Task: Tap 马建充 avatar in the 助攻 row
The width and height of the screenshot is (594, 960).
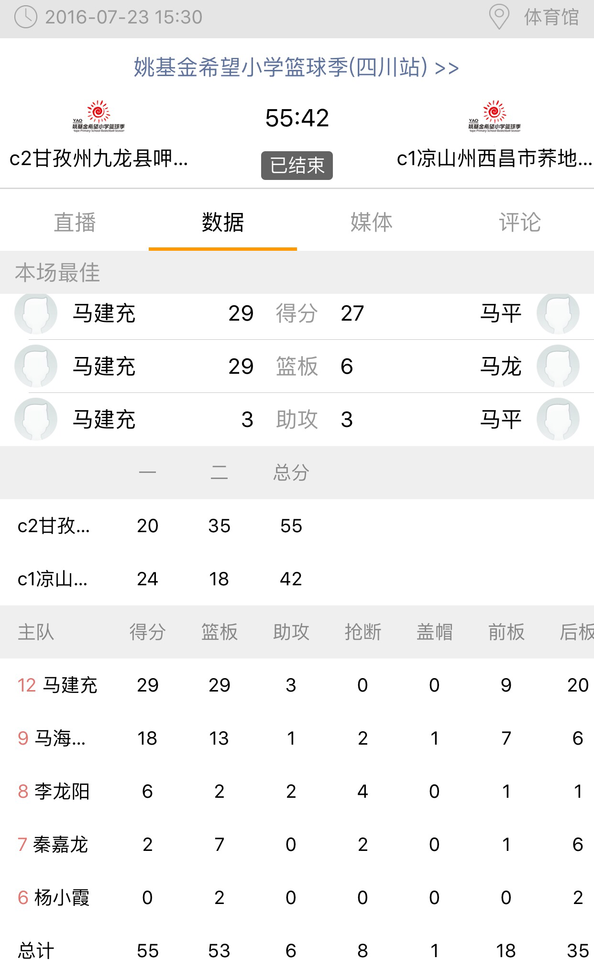Action: (x=36, y=419)
